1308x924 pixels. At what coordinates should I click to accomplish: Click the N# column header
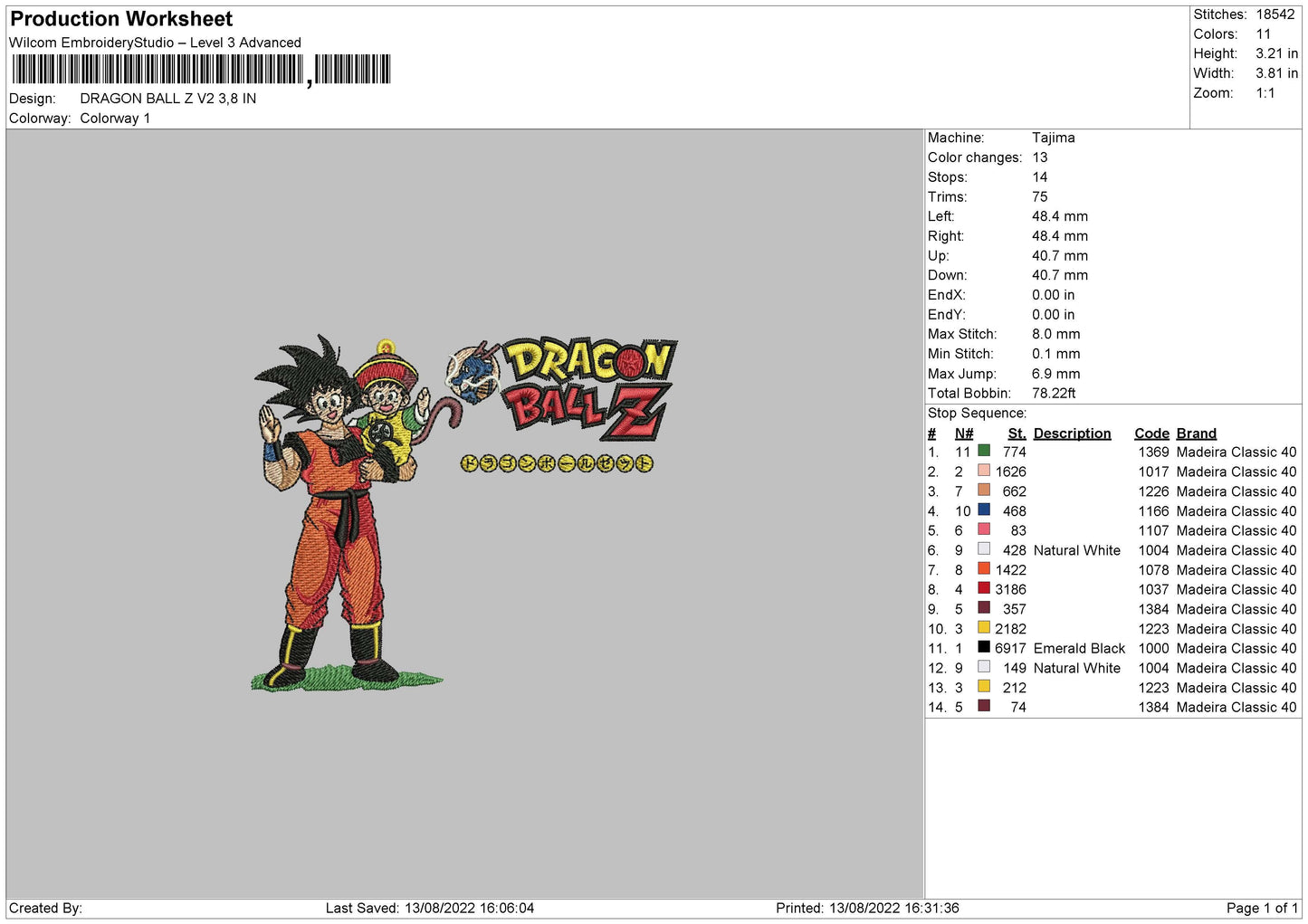coord(964,433)
